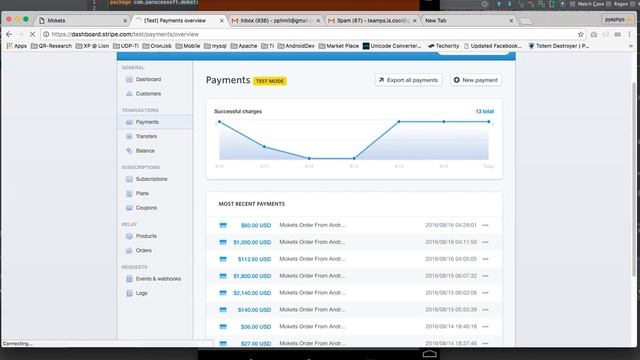The image size is (640, 360).
Task: Click card icon of $1,800.00 USD payment
Action: pos(223,276)
